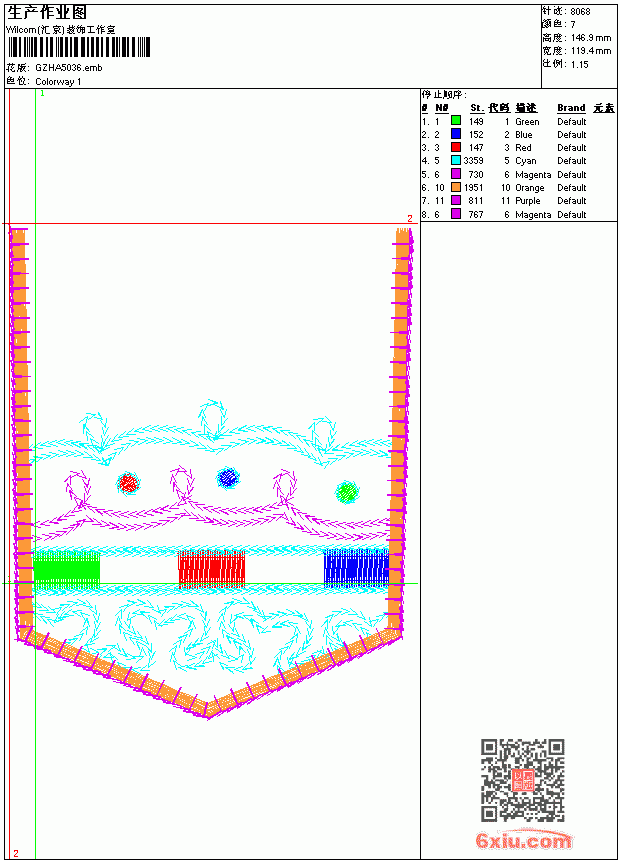Click the Green color swatch in stop sequence

[x=455, y=120]
